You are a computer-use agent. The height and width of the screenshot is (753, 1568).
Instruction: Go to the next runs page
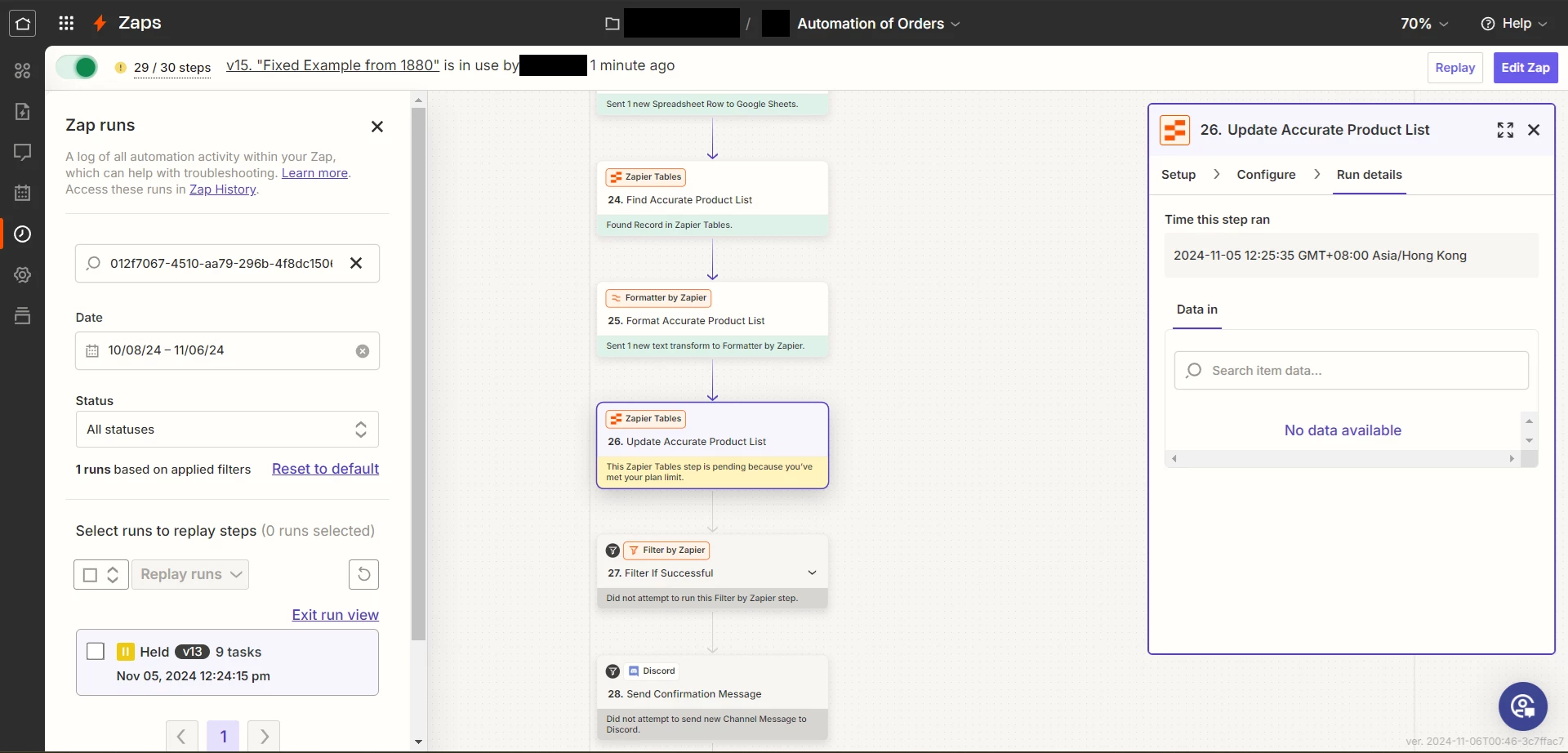264,737
